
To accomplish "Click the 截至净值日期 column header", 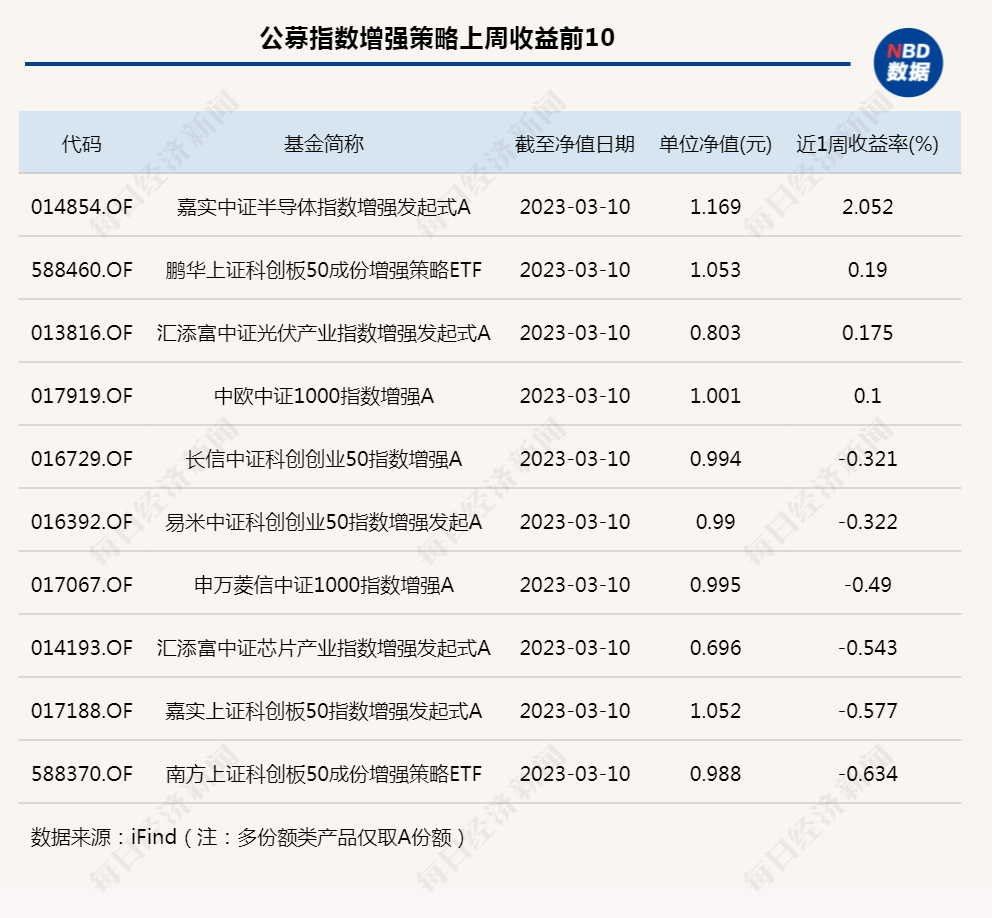I will pyautogui.click(x=574, y=144).
